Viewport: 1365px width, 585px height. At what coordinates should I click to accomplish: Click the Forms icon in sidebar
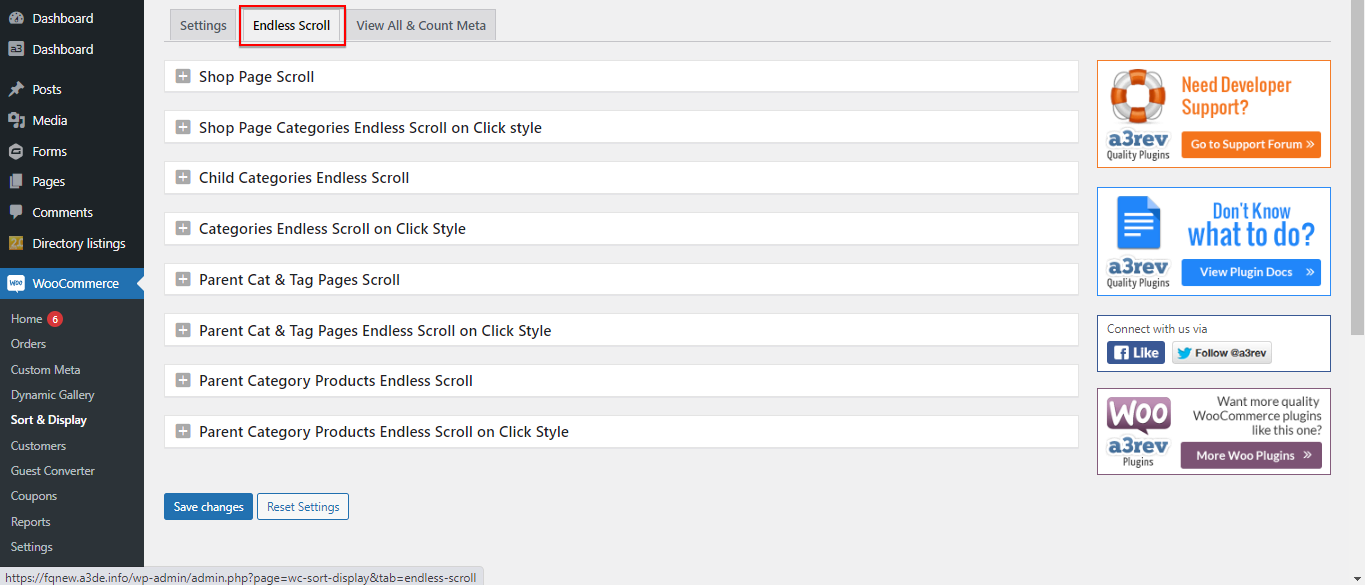[x=16, y=151]
